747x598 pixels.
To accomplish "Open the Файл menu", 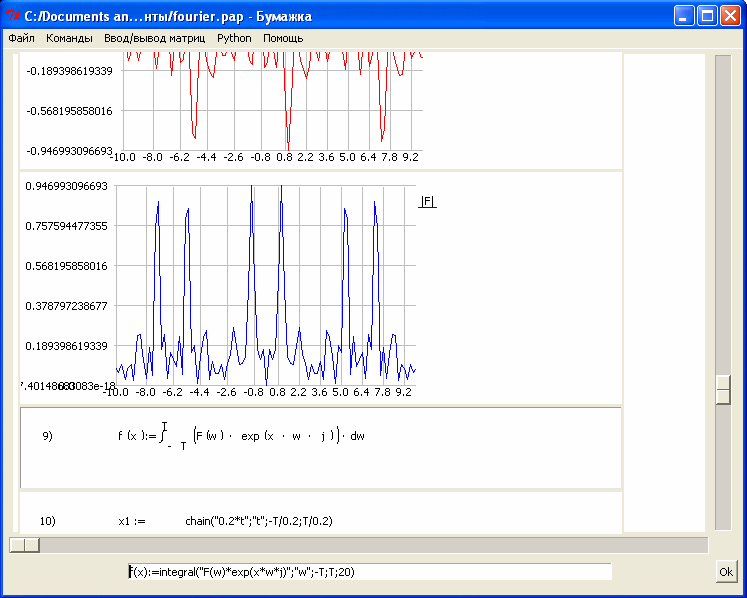I will point(21,38).
